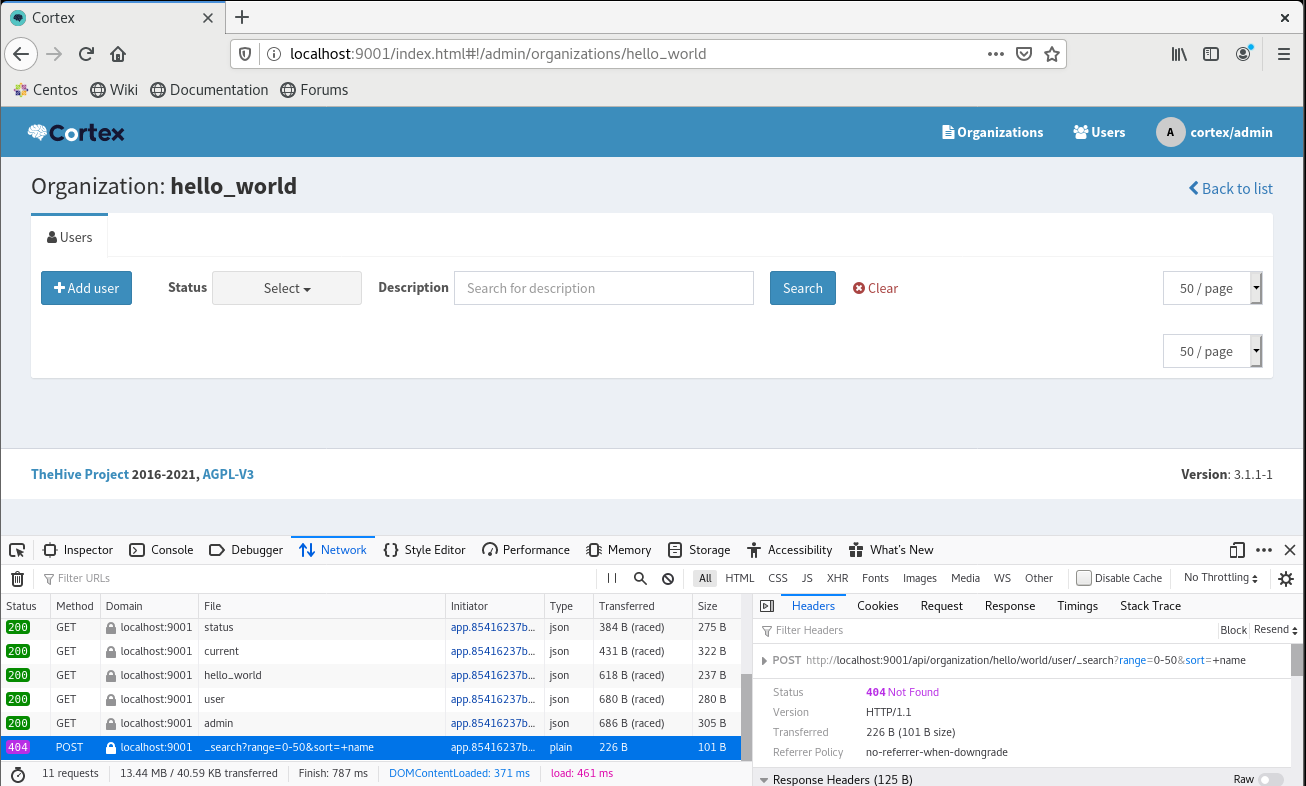Toggle responsive design mode icon

pyautogui.click(x=1237, y=550)
